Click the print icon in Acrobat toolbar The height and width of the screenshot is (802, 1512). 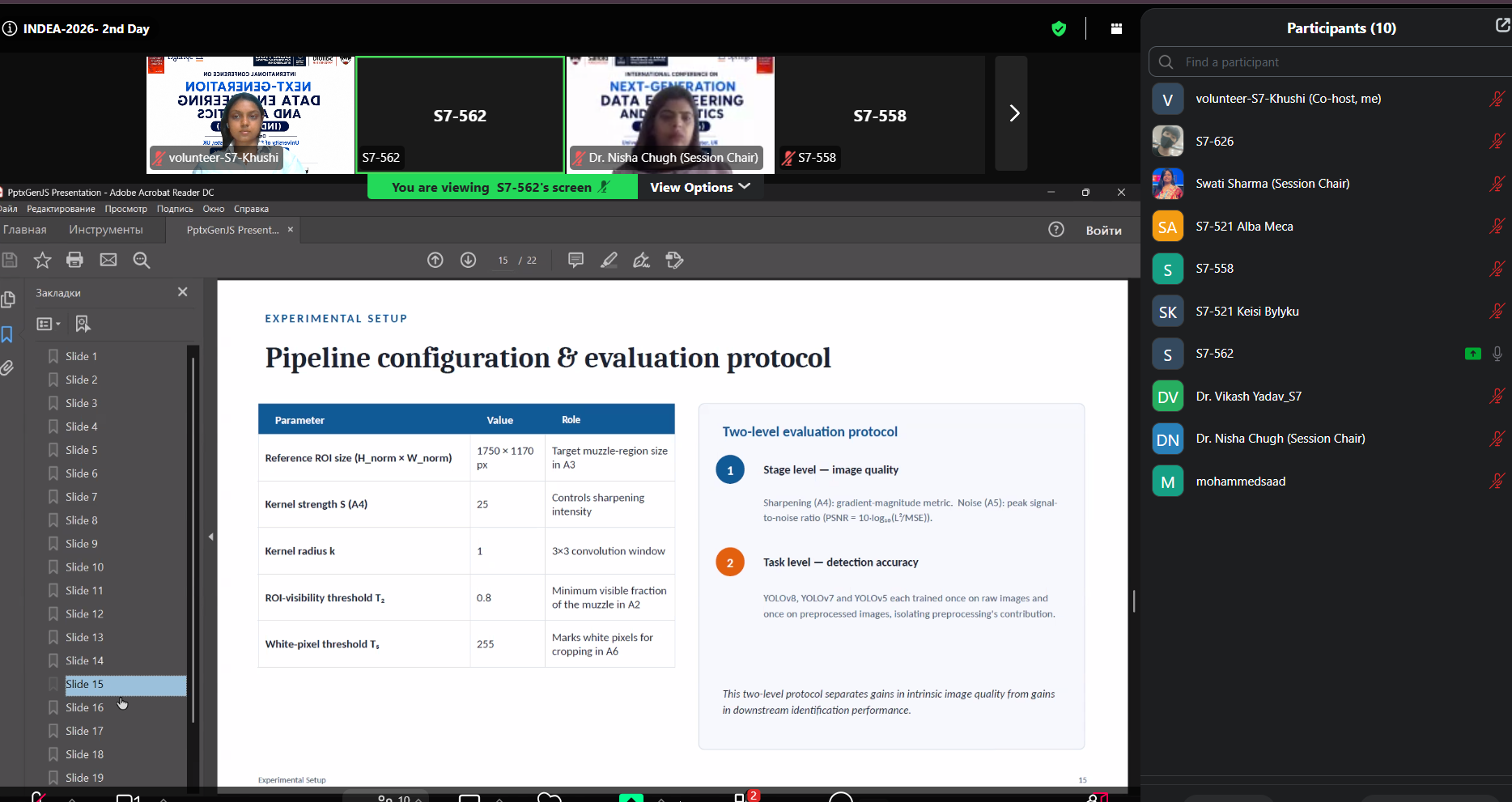click(x=75, y=260)
